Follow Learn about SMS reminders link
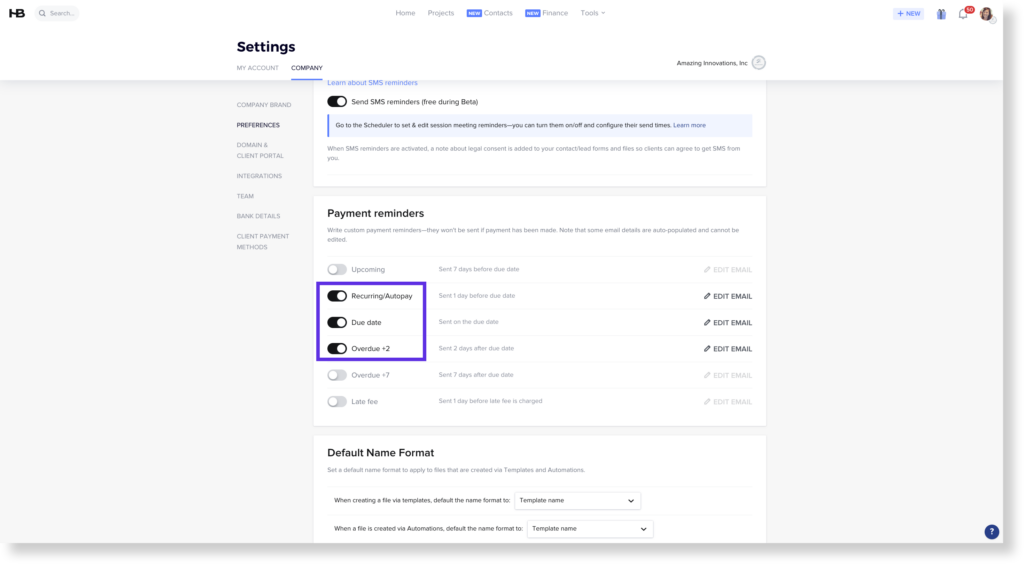The width and height of the screenshot is (1024, 564). (x=372, y=83)
